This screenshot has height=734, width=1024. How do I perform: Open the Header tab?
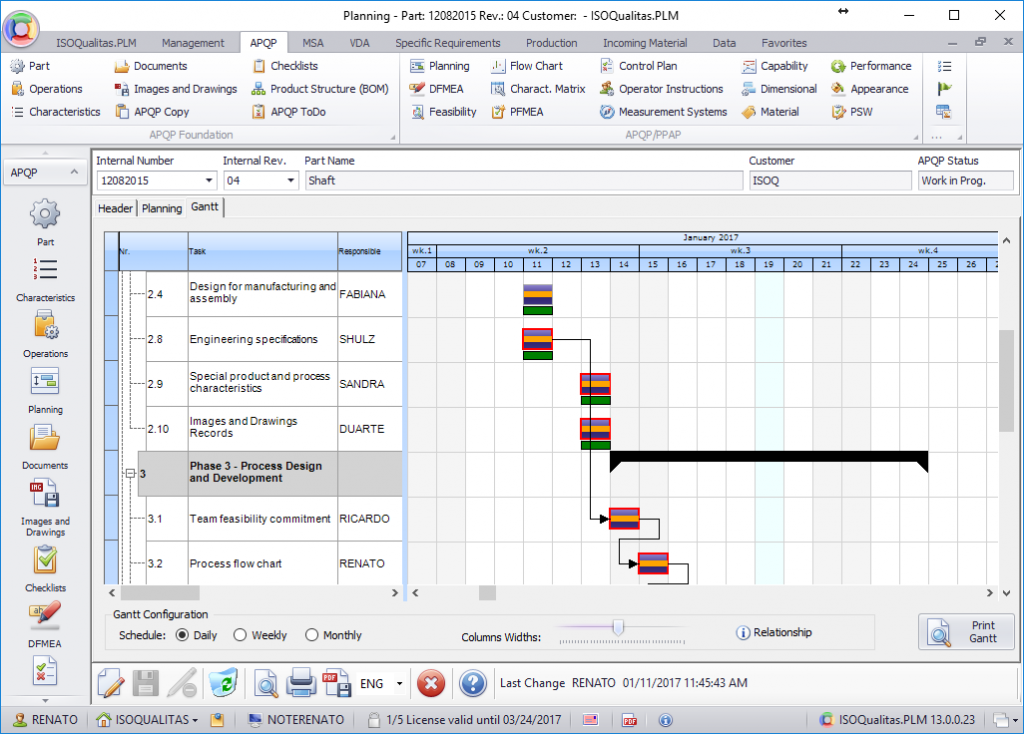click(115, 208)
